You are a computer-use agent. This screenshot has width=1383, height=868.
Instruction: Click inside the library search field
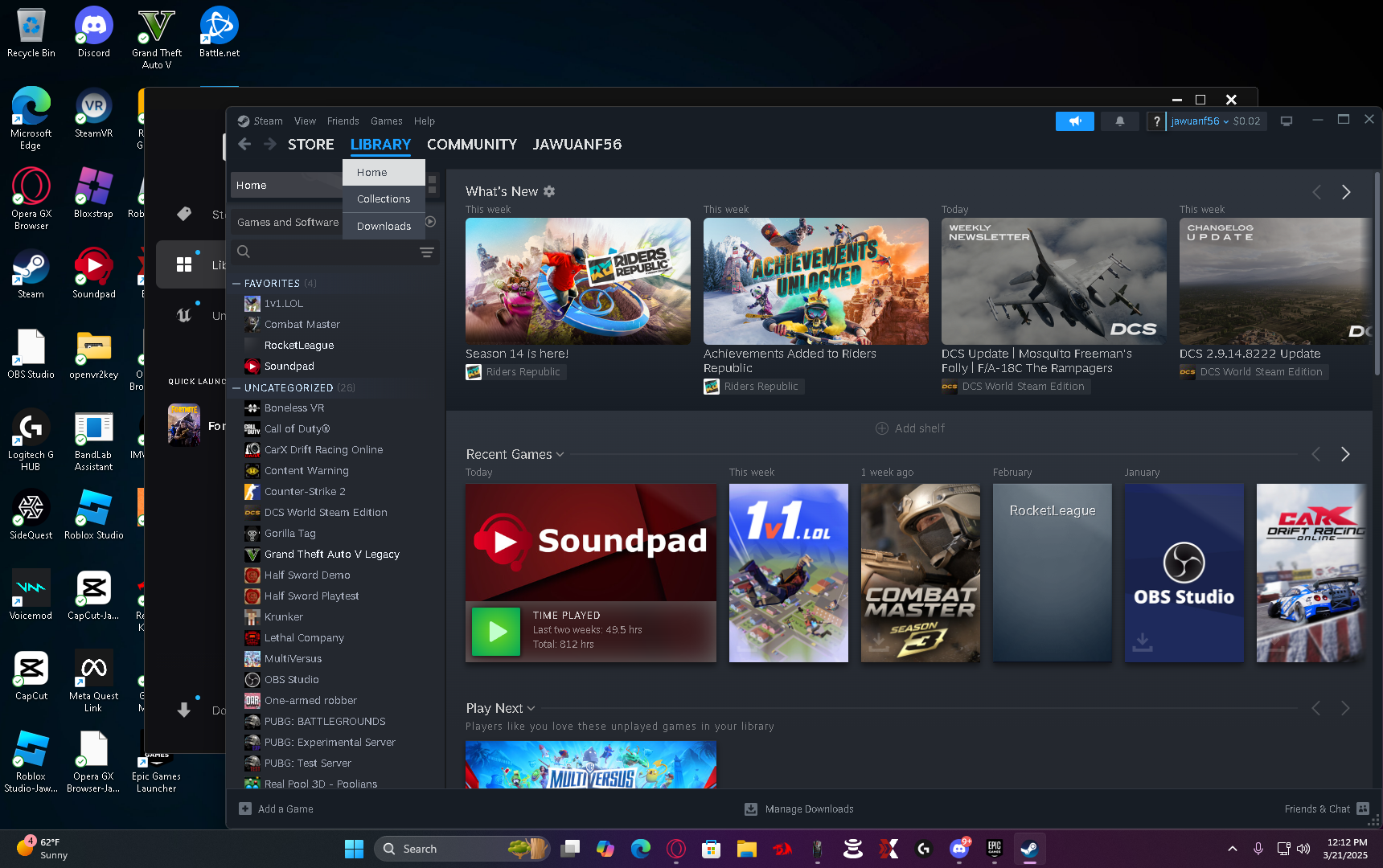[334, 252]
